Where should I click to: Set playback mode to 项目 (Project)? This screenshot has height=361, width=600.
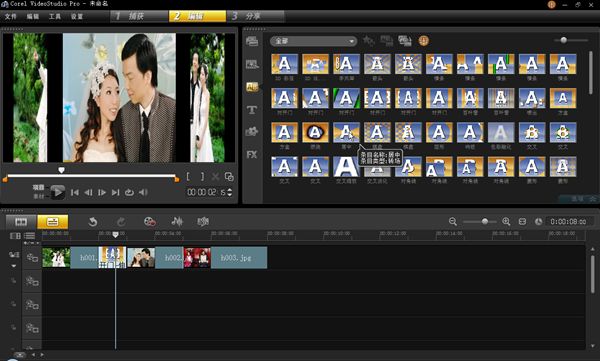point(38,187)
